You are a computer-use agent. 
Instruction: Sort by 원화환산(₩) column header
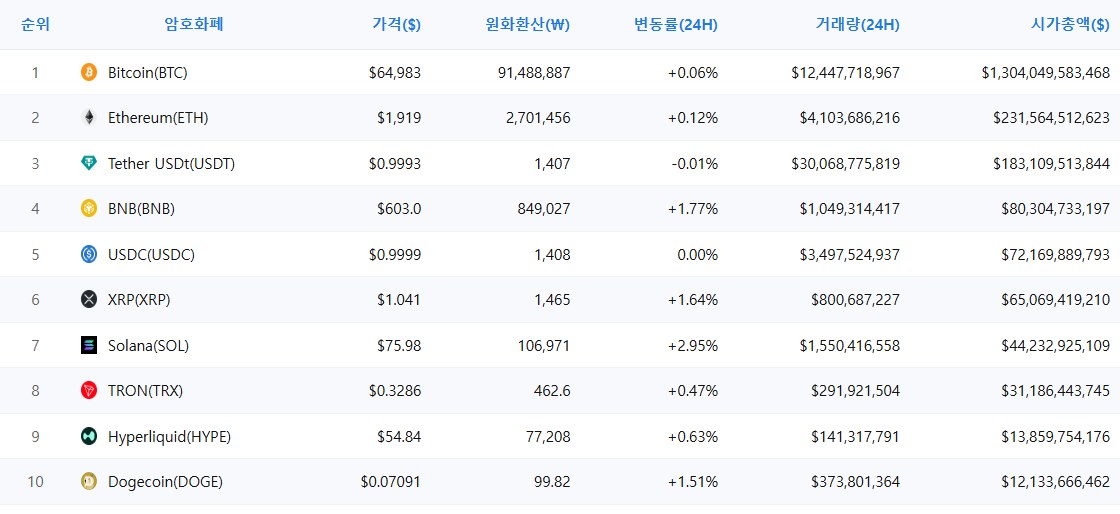click(527, 25)
